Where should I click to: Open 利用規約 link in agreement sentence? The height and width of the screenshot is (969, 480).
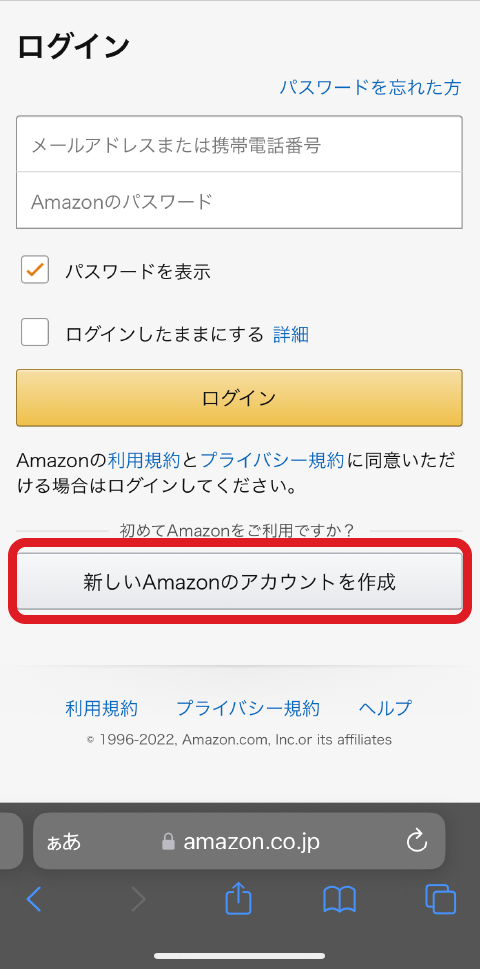pyautogui.click(x=144, y=460)
